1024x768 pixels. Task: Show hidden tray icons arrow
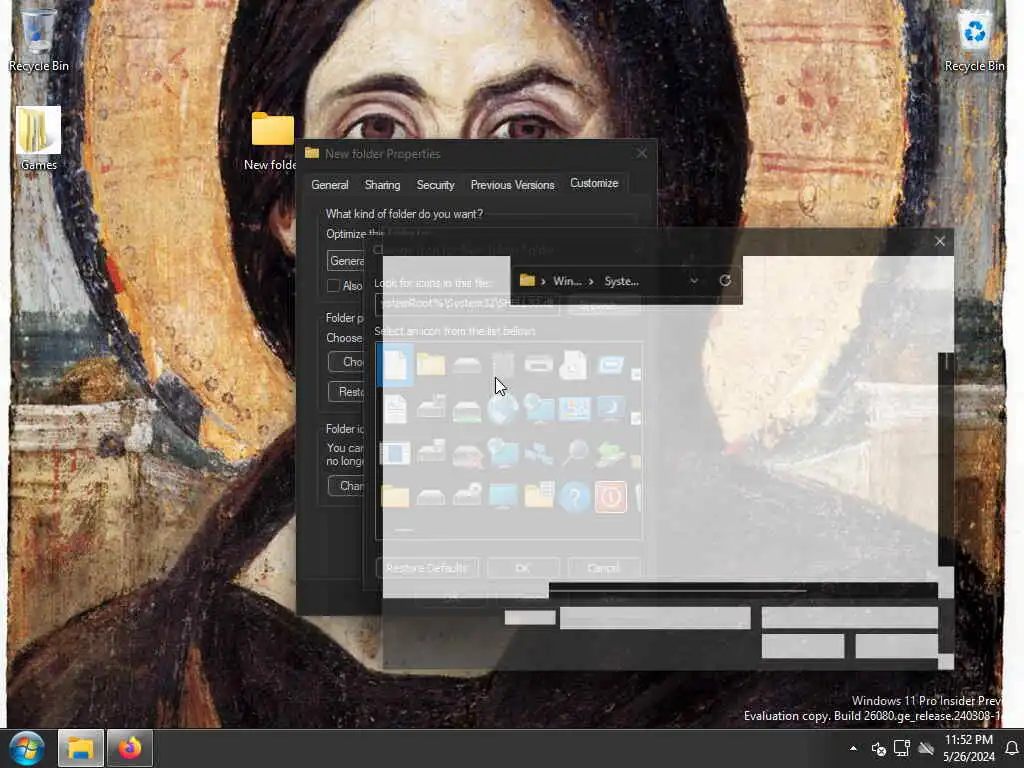[x=853, y=748]
